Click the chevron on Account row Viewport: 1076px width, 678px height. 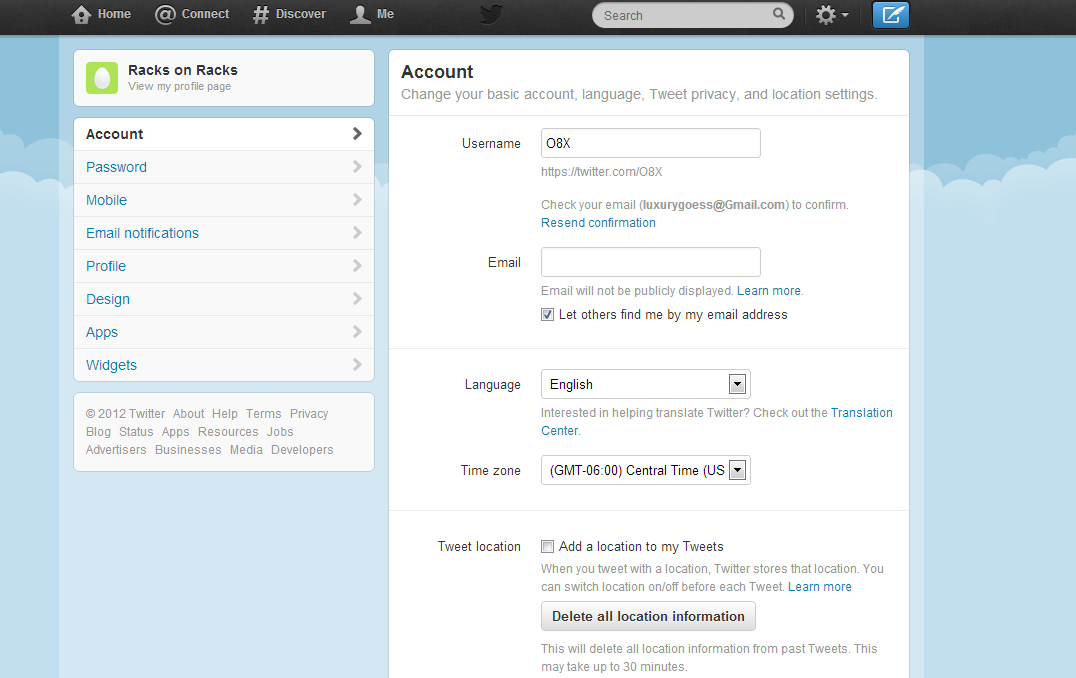(x=357, y=134)
